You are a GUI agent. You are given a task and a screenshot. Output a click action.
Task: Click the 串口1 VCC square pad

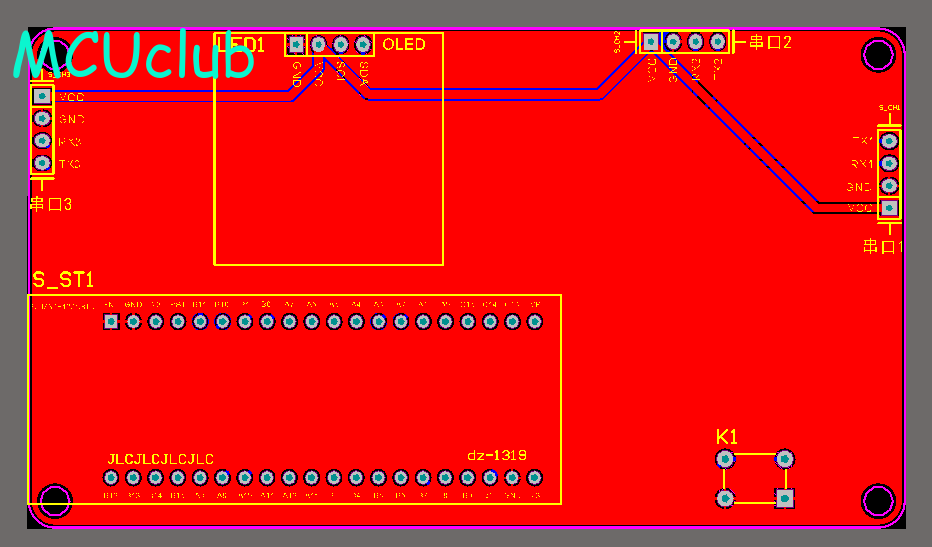[889, 208]
